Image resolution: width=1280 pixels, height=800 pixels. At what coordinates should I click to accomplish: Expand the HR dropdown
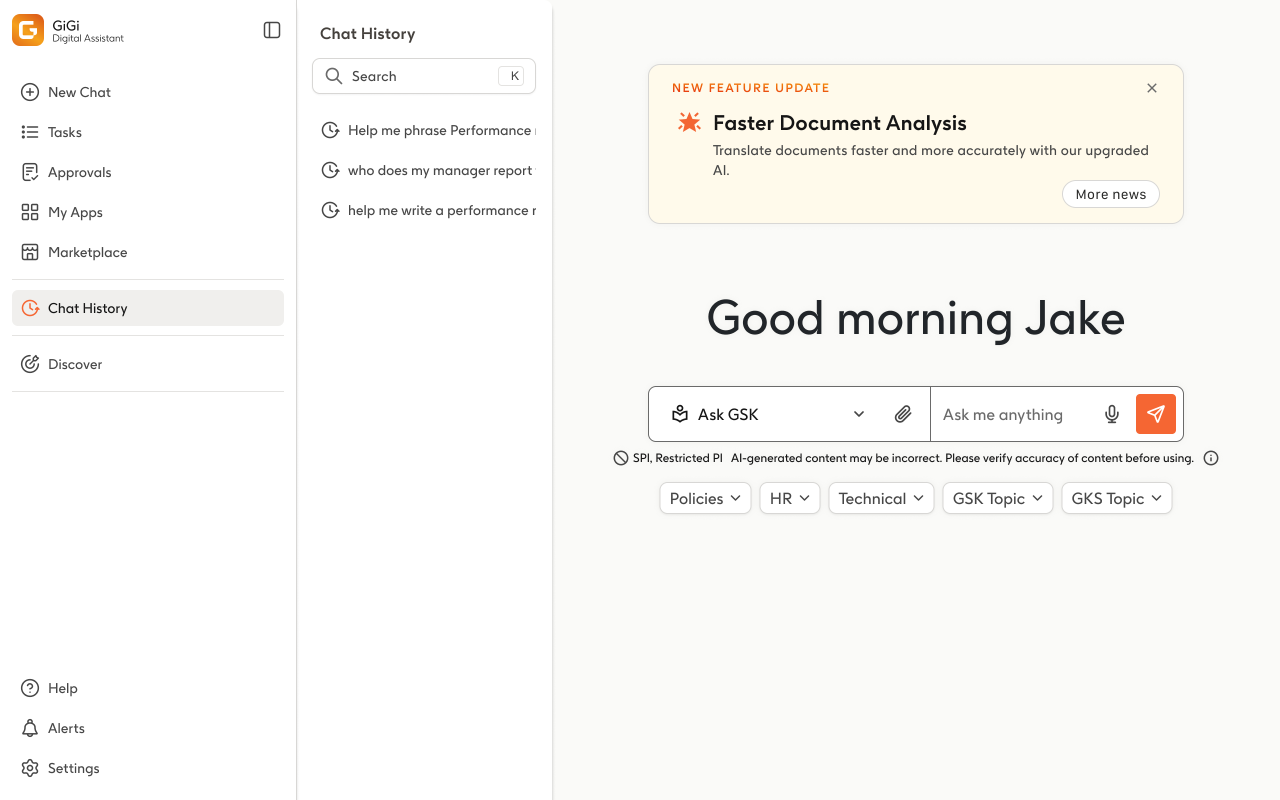pos(790,498)
